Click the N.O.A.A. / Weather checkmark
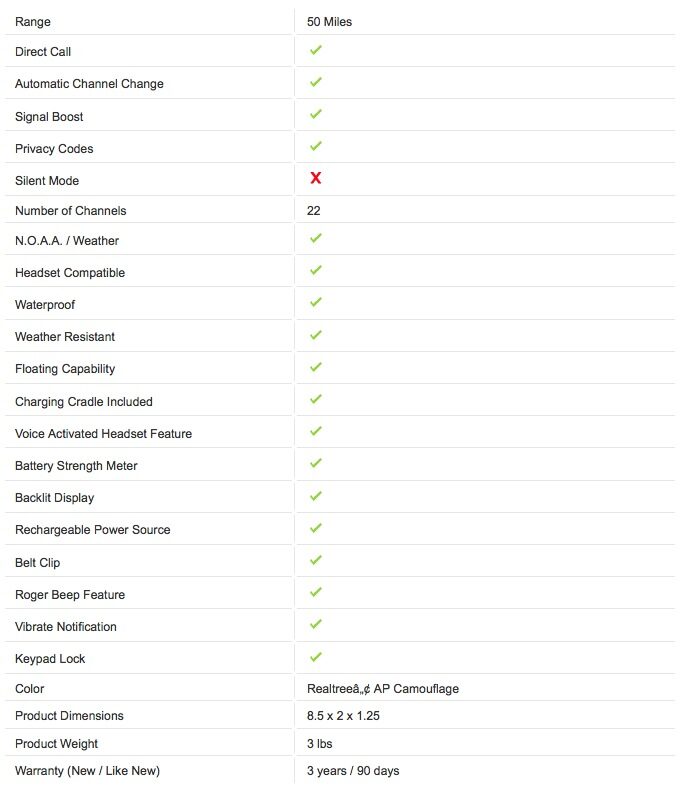684x801 pixels. point(315,238)
